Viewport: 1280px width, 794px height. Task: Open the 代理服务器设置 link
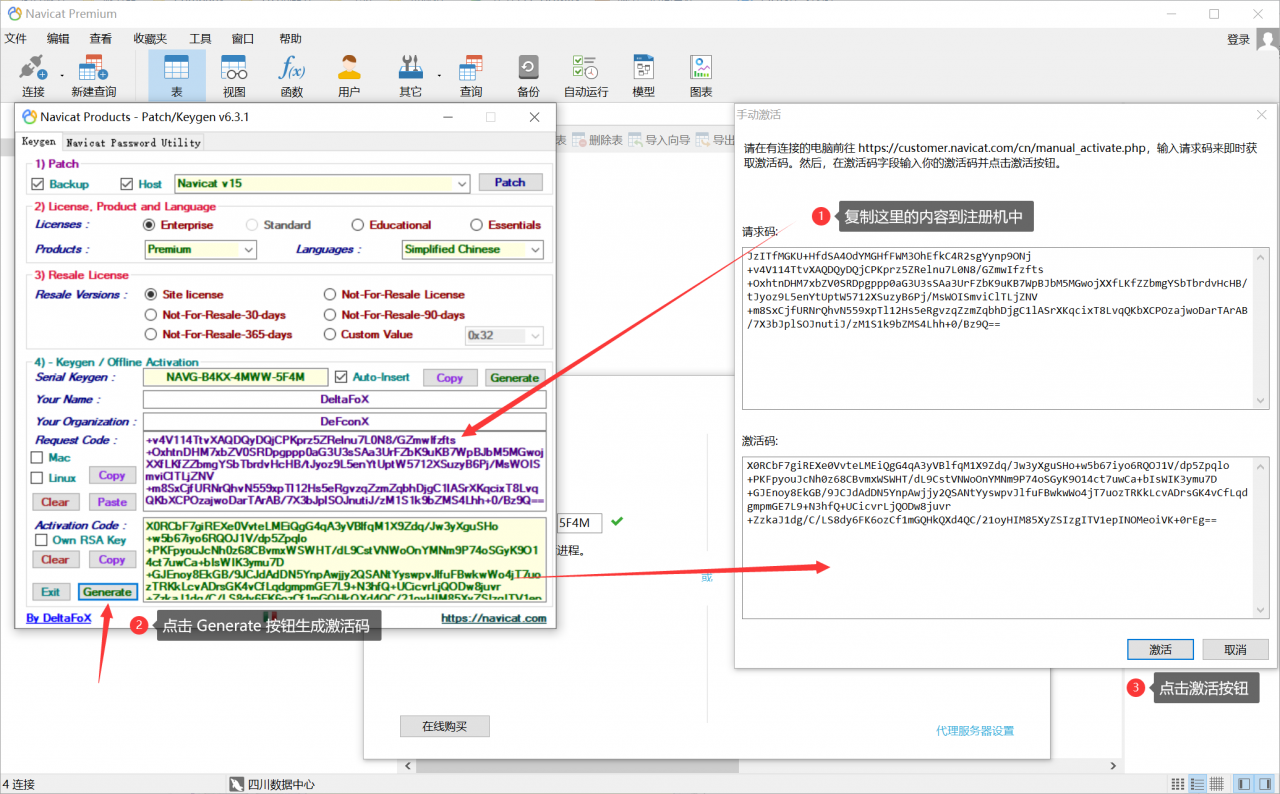point(974,730)
